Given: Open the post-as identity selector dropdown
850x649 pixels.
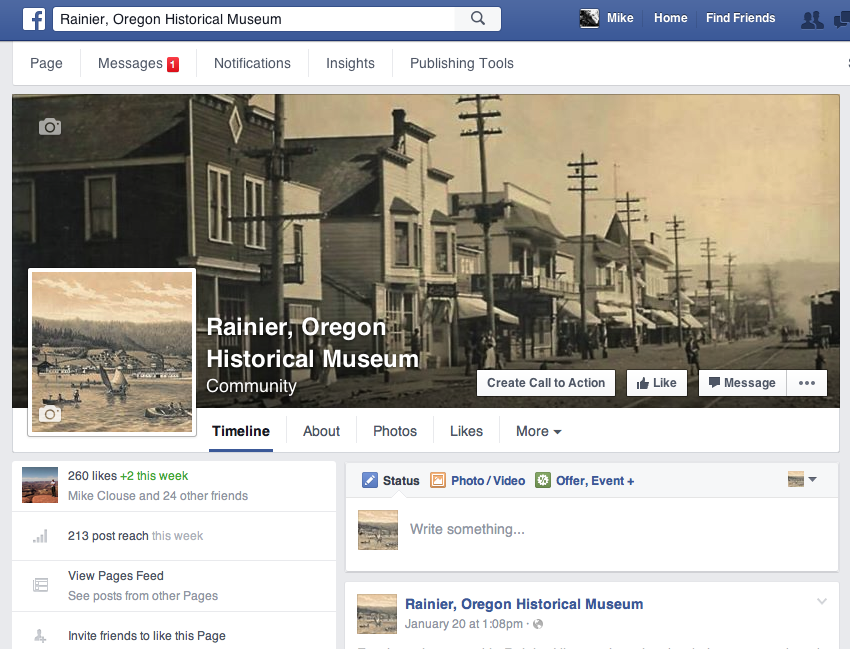Looking at the screenshot, I should (802, 480).
